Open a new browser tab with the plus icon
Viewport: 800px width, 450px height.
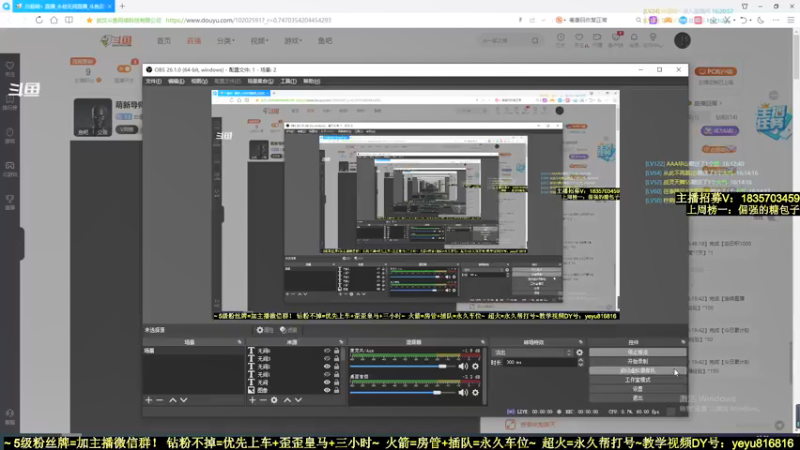coord(122,6)
